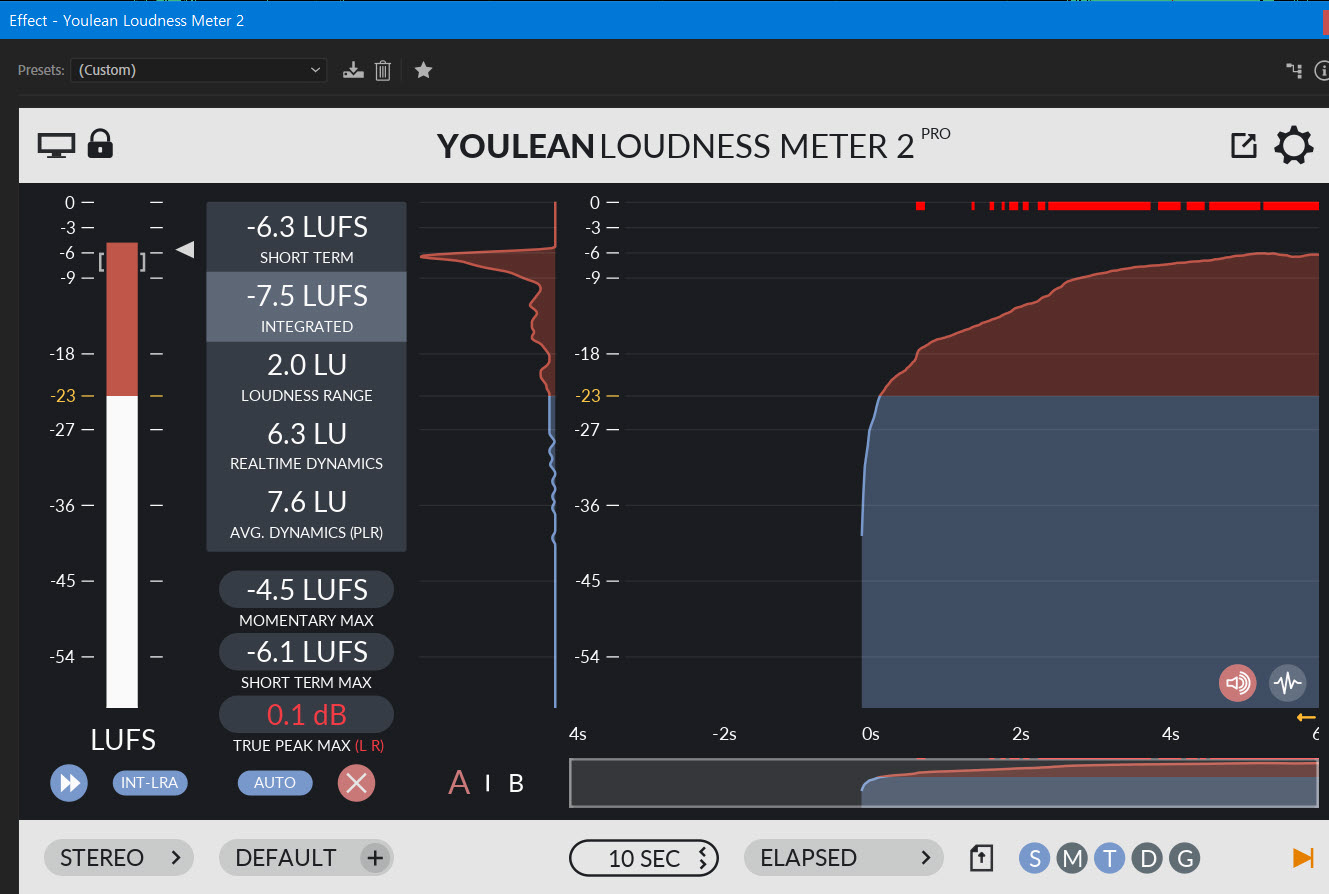Toggle the INT-LRA button
This screenshot has height=894, width=1329.
click(150, 783)
